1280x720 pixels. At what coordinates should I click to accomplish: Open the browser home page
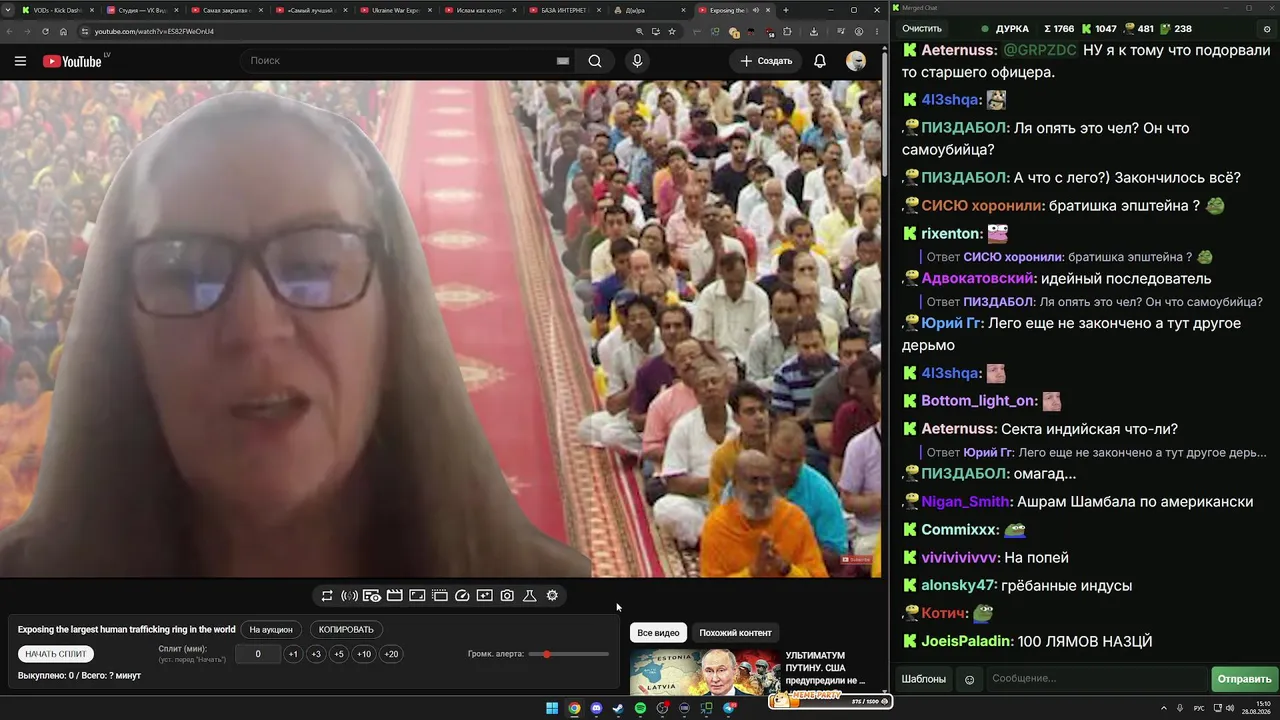point(63,31)
